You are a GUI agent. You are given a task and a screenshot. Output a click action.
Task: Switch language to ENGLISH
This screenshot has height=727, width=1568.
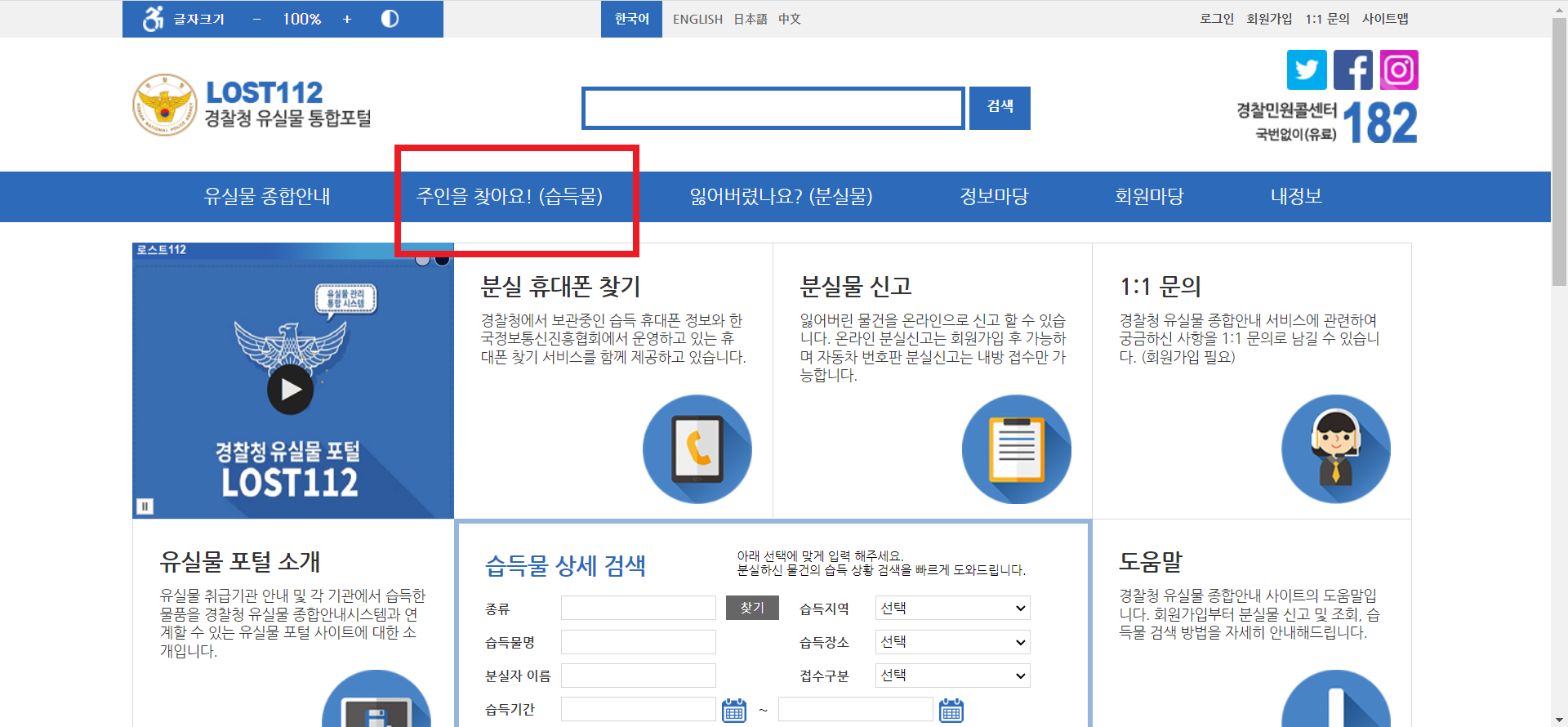(697, 19)
